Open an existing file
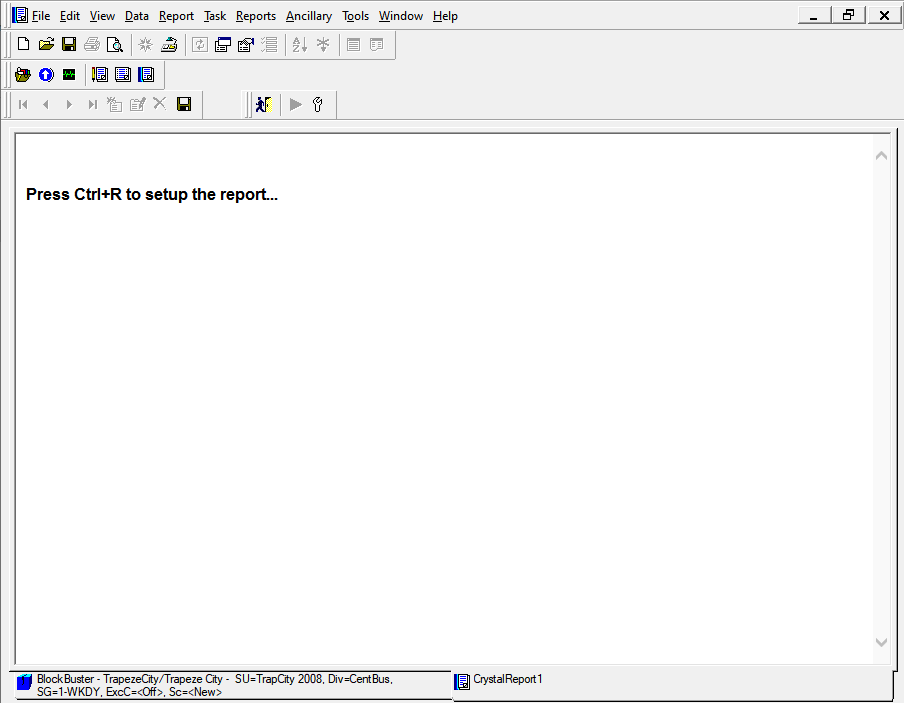 click(46, 44)
